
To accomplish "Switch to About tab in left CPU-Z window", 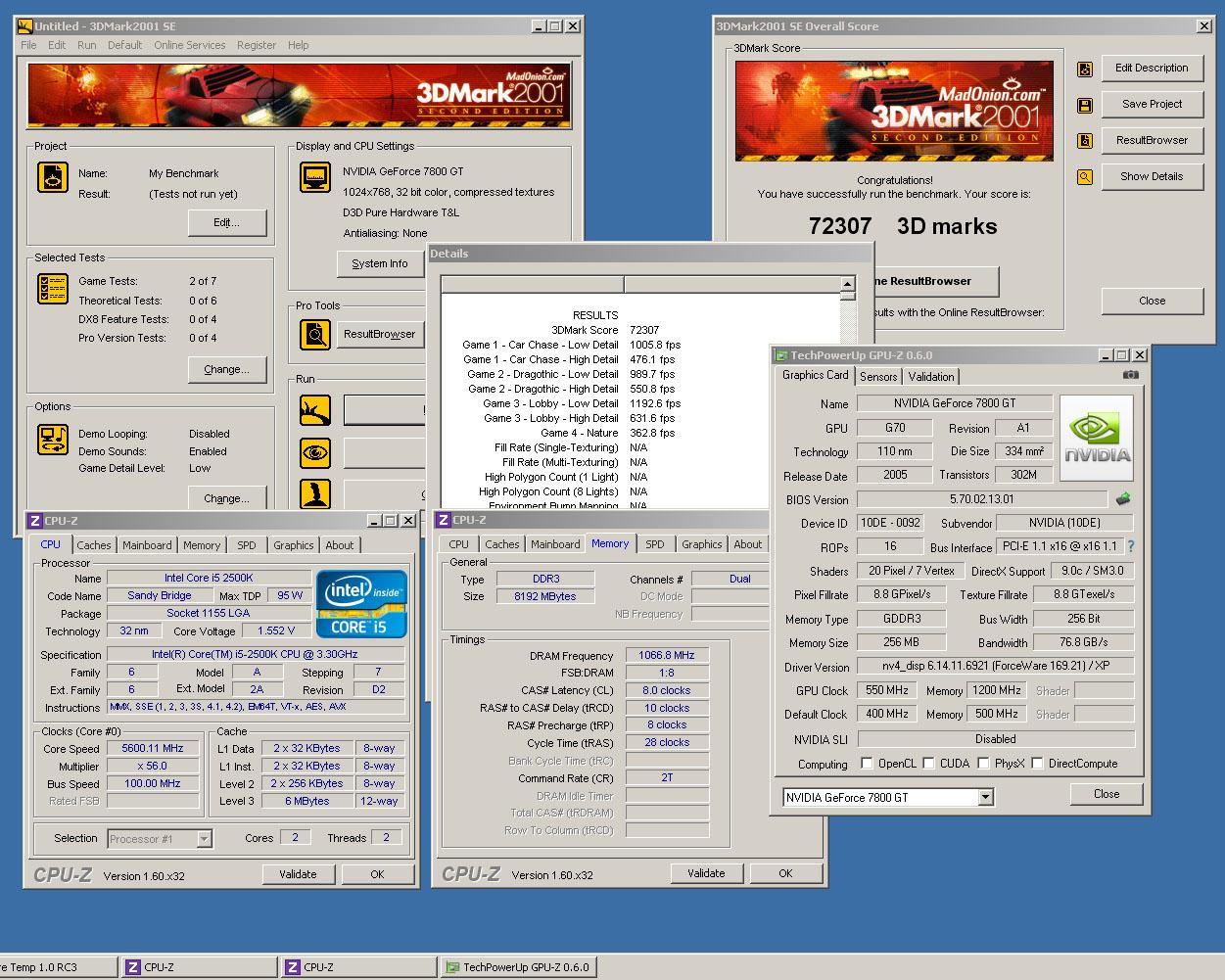I will coord(340,545).
